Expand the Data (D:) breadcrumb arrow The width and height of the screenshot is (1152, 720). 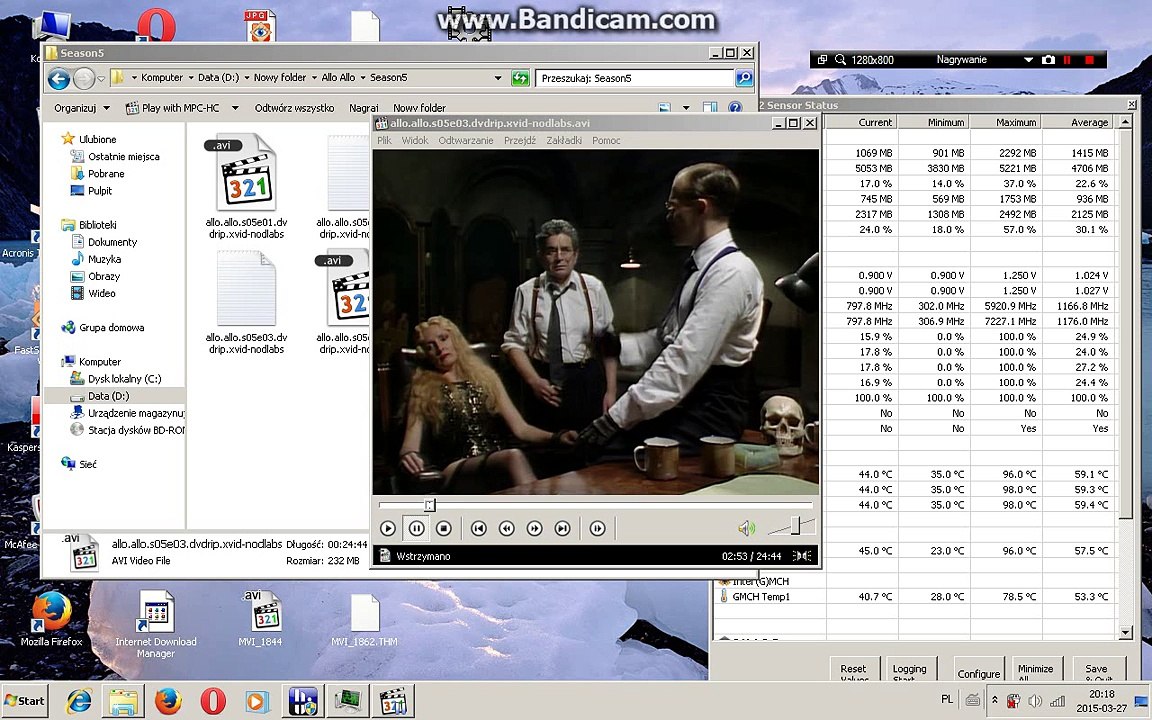click(x=247, y=77)
